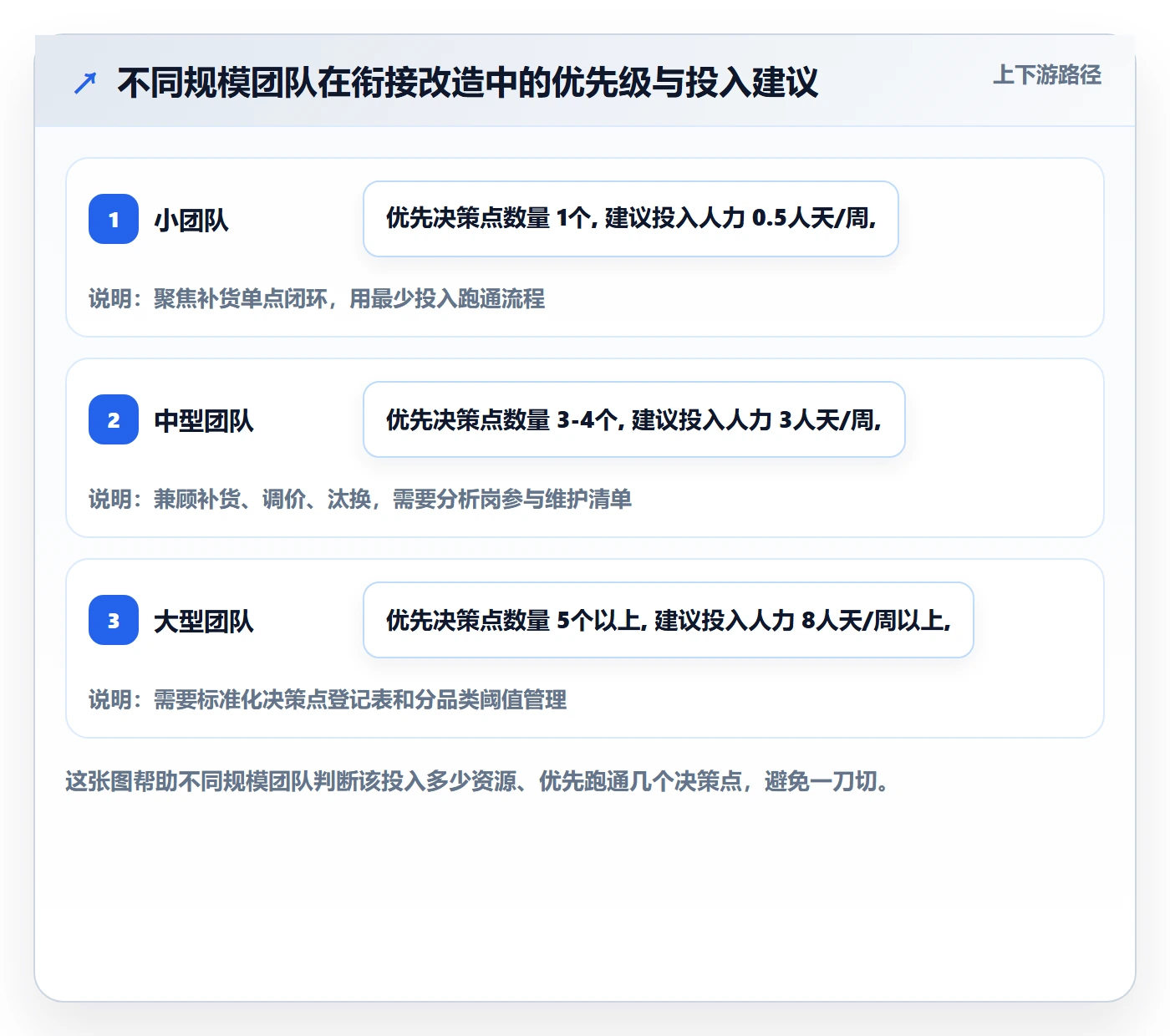Click the box reading 优先决策点数量 3-4个

click(634, 419)
